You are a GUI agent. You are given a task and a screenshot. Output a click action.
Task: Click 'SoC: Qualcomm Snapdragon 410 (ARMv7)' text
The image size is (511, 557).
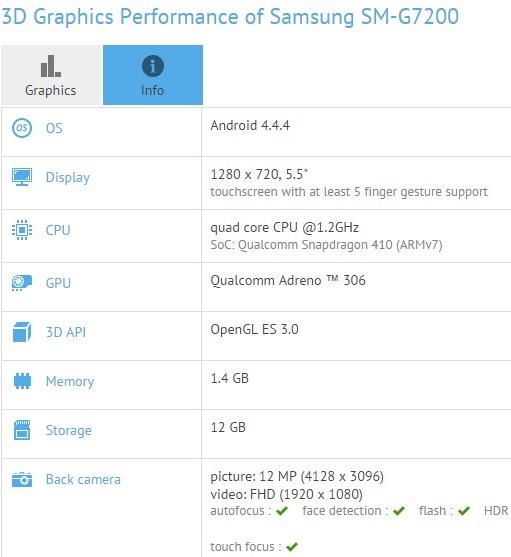coord(326,245)
